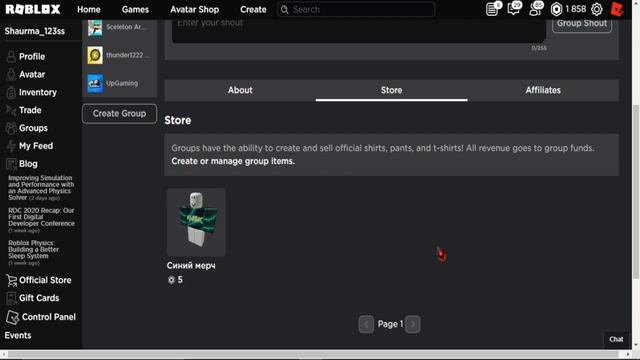
Task: Click the UpGaming group name
Action: pyautogui.click(x=122, y=83)
